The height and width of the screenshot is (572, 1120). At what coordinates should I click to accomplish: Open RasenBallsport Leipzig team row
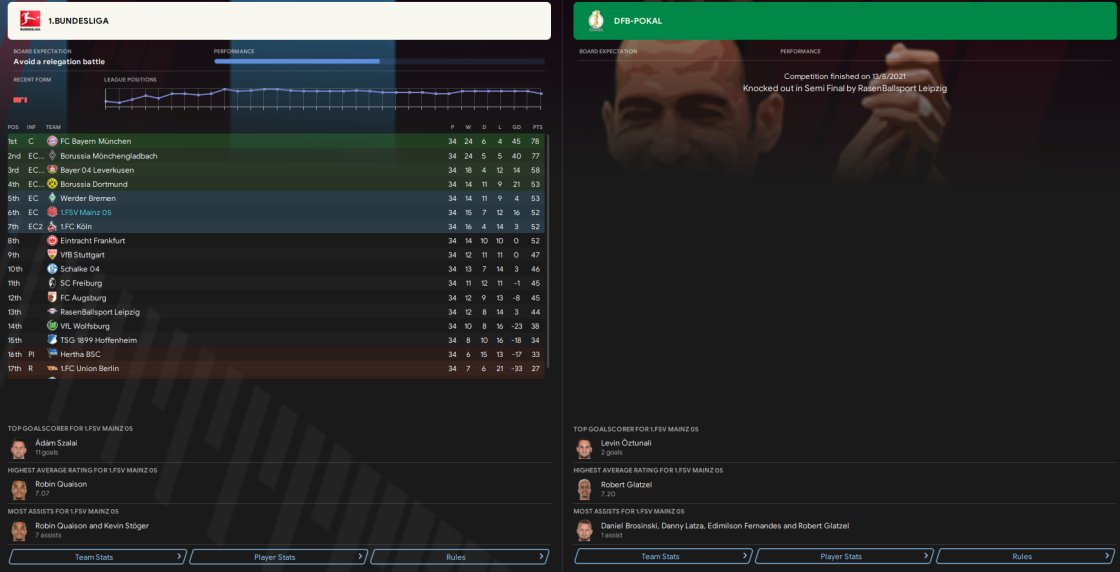pos(276,312)
